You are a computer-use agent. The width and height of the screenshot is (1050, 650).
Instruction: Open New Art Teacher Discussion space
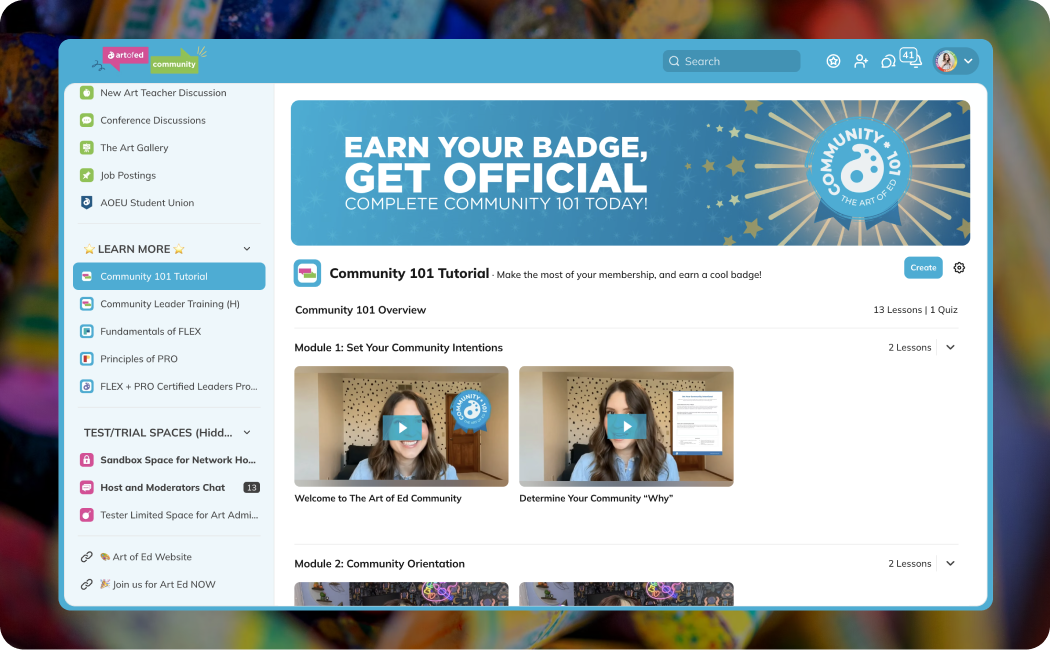[x=163, y=93]
